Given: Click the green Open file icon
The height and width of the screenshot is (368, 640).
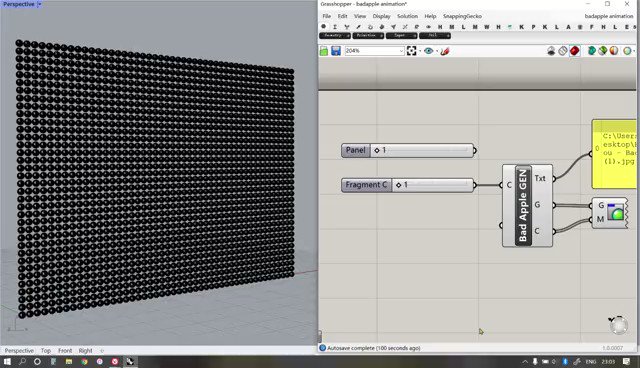Looking at the screenshot, I should (324, 51).
